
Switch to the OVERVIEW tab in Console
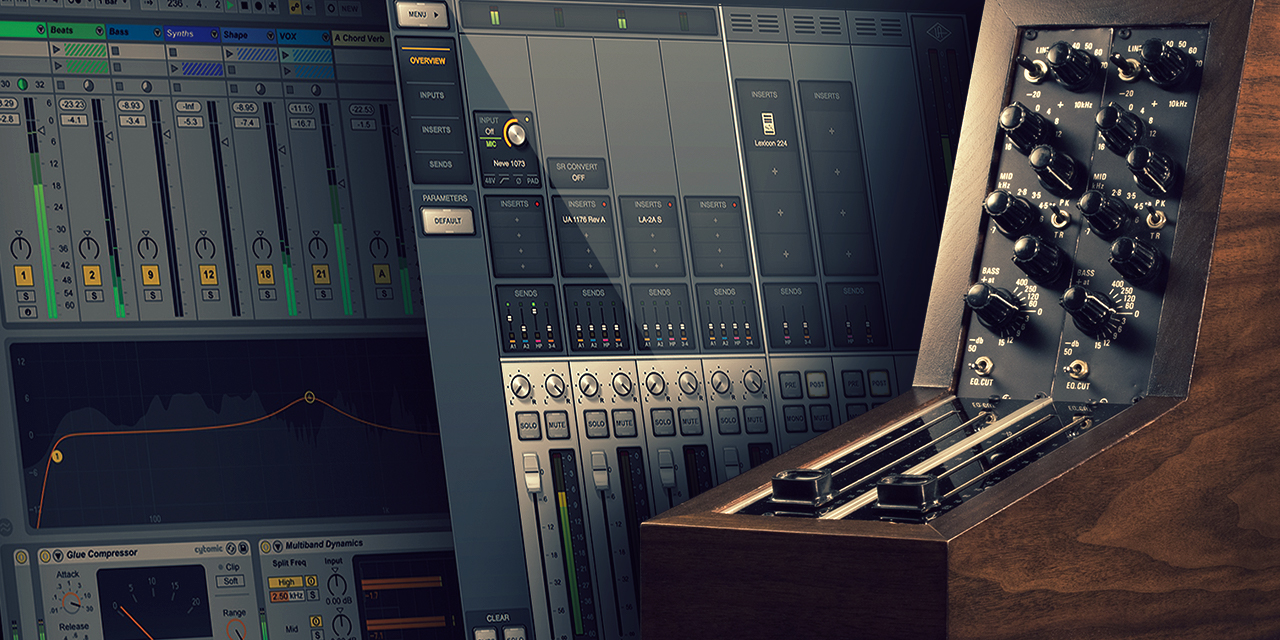click(428, 61)
